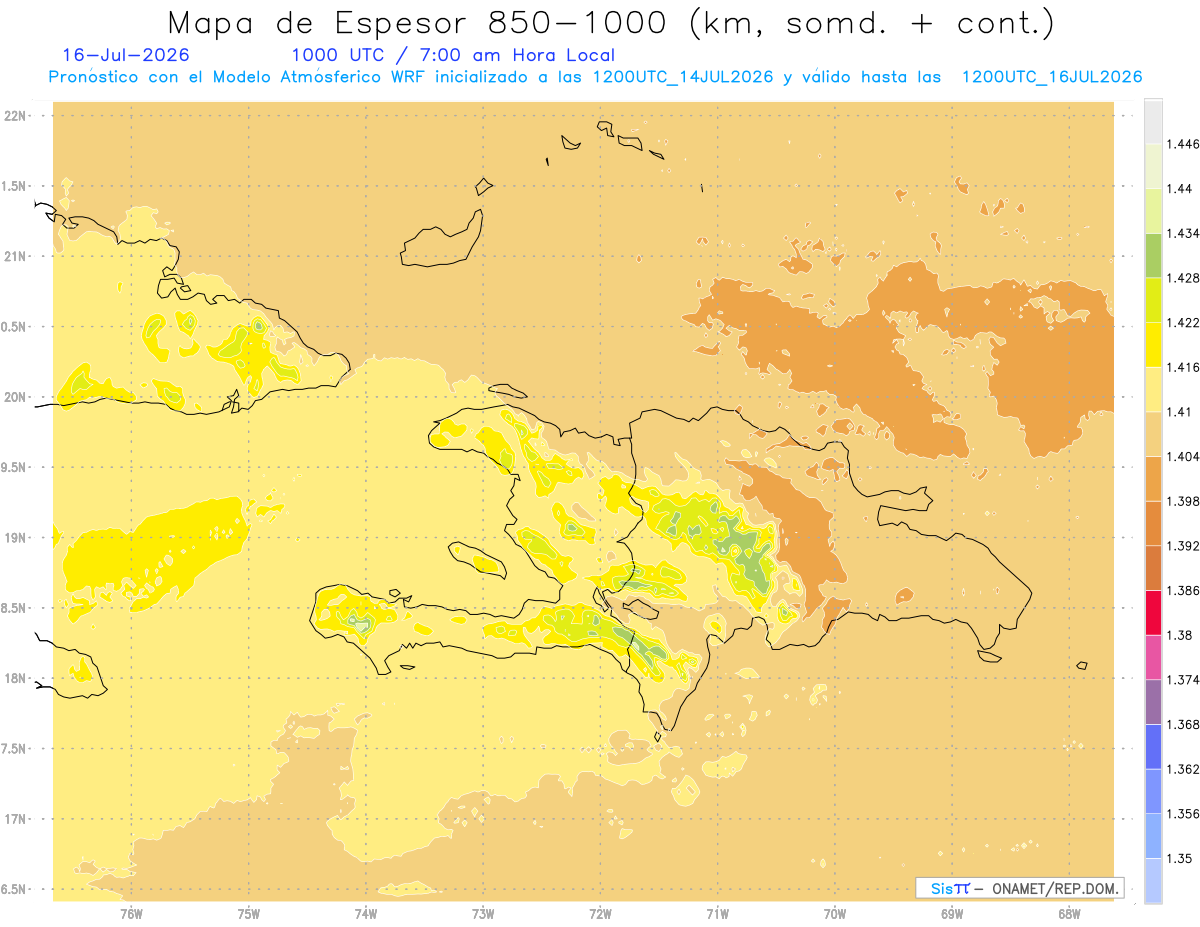Click the 1.428 value on the colorbar
This screenshot has width=1200, height=927.
[x=1183, y=278]
